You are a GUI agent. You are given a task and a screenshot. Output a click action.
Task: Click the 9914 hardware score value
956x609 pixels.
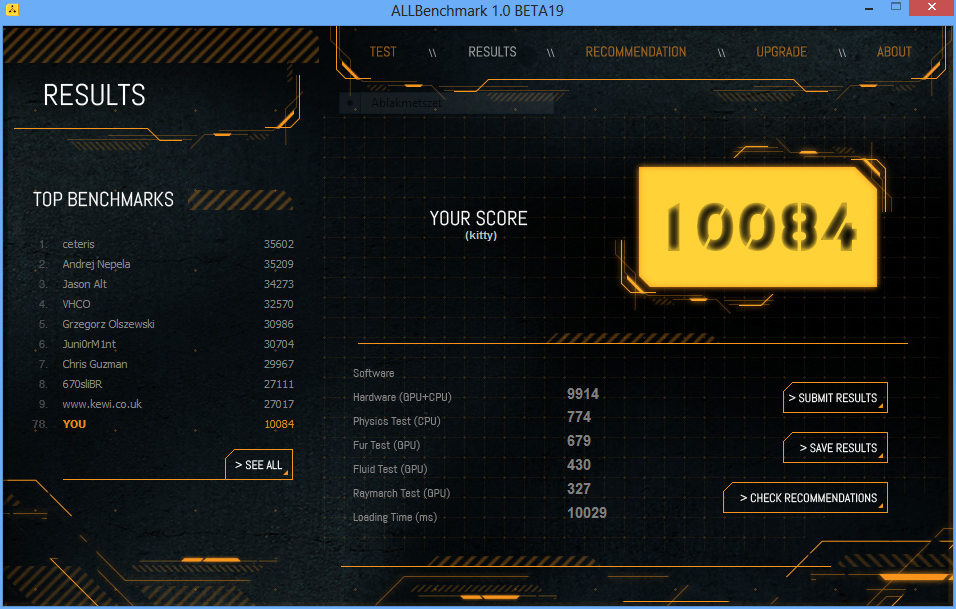[x=583, y=394]
